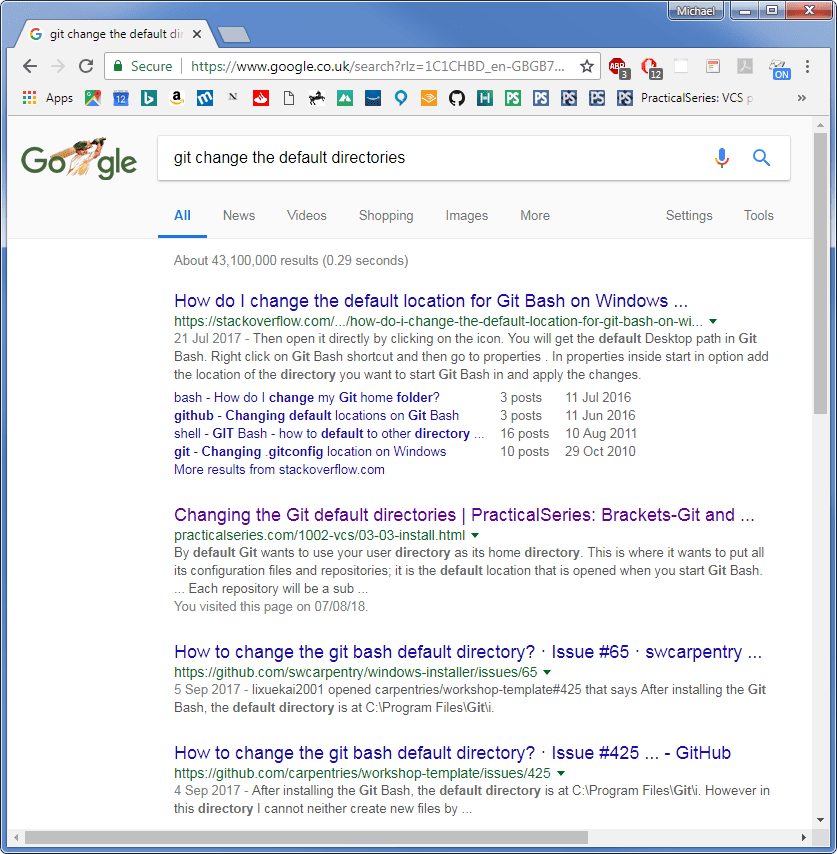Image resolution: width=837 pixels, height=854 pixels.
Task: Open the Google Maps bookmark
Action: coord(93,98)
